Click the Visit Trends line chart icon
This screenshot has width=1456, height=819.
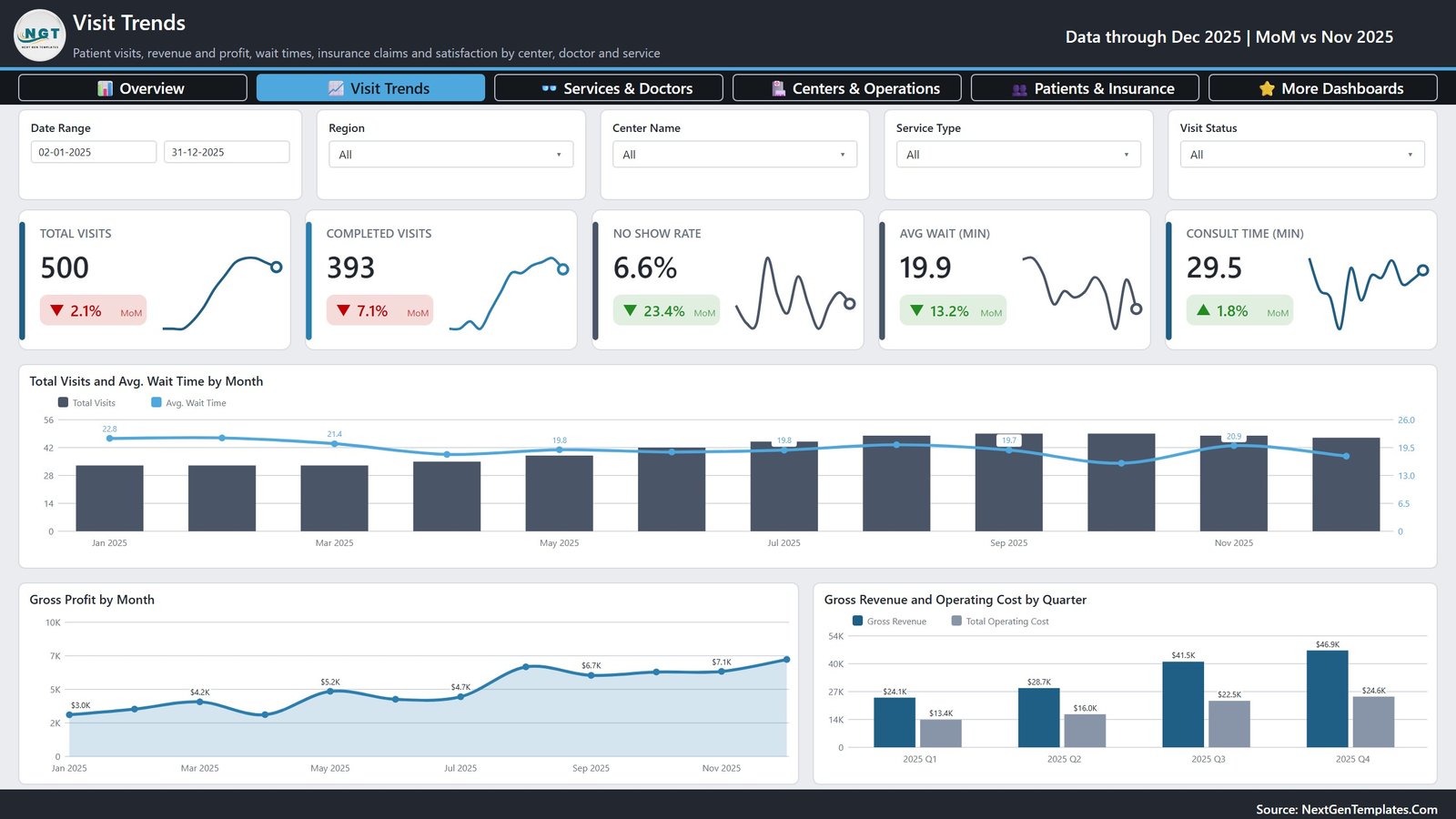pyautogui.click(x=336, y=88)
